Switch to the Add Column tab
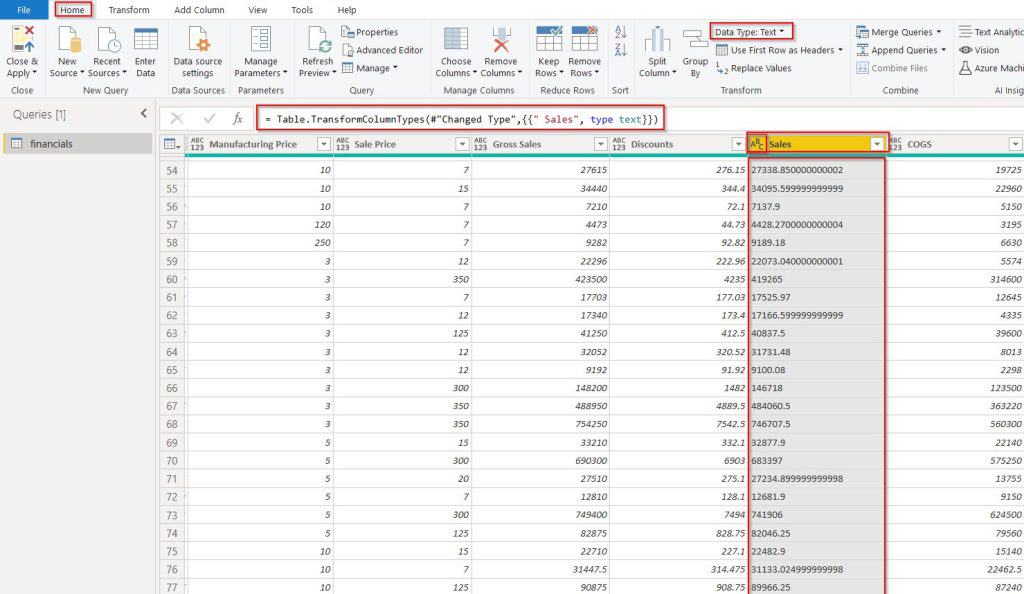Viewport: 1024px width, 594px height. pyautogui.click(x=199, y=10)
